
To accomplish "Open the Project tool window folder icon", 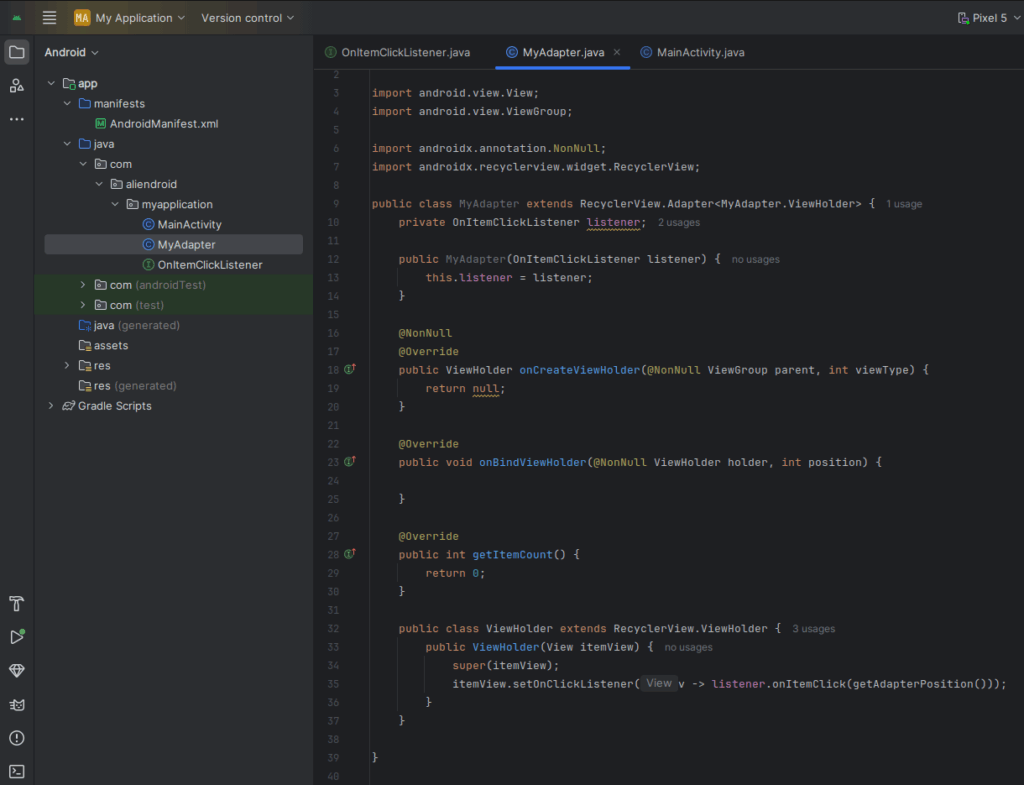I will click(x=17, y=52).
